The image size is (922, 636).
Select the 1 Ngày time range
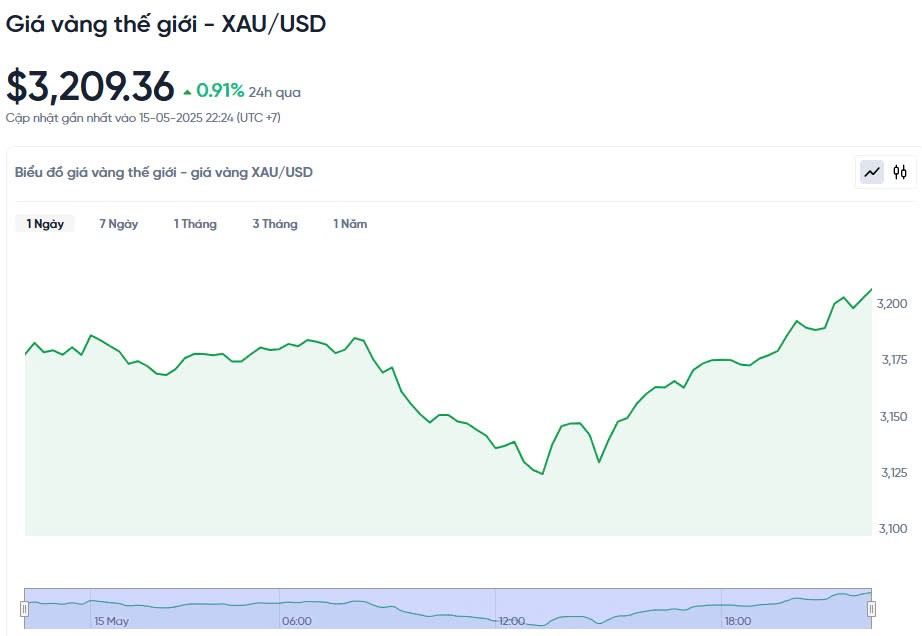45,224
